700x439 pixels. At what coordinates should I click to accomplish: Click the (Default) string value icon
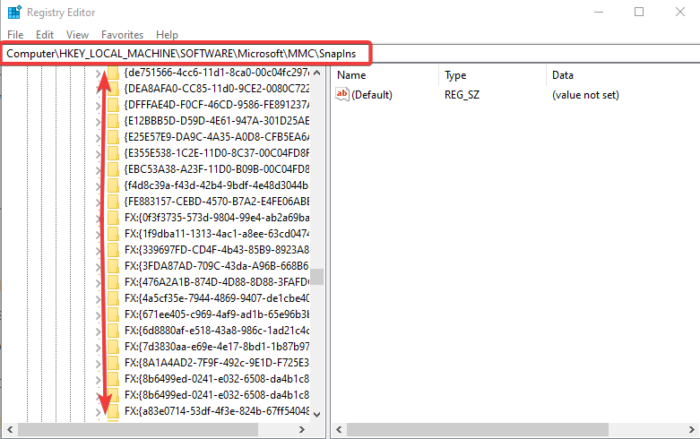coord(342,94)
